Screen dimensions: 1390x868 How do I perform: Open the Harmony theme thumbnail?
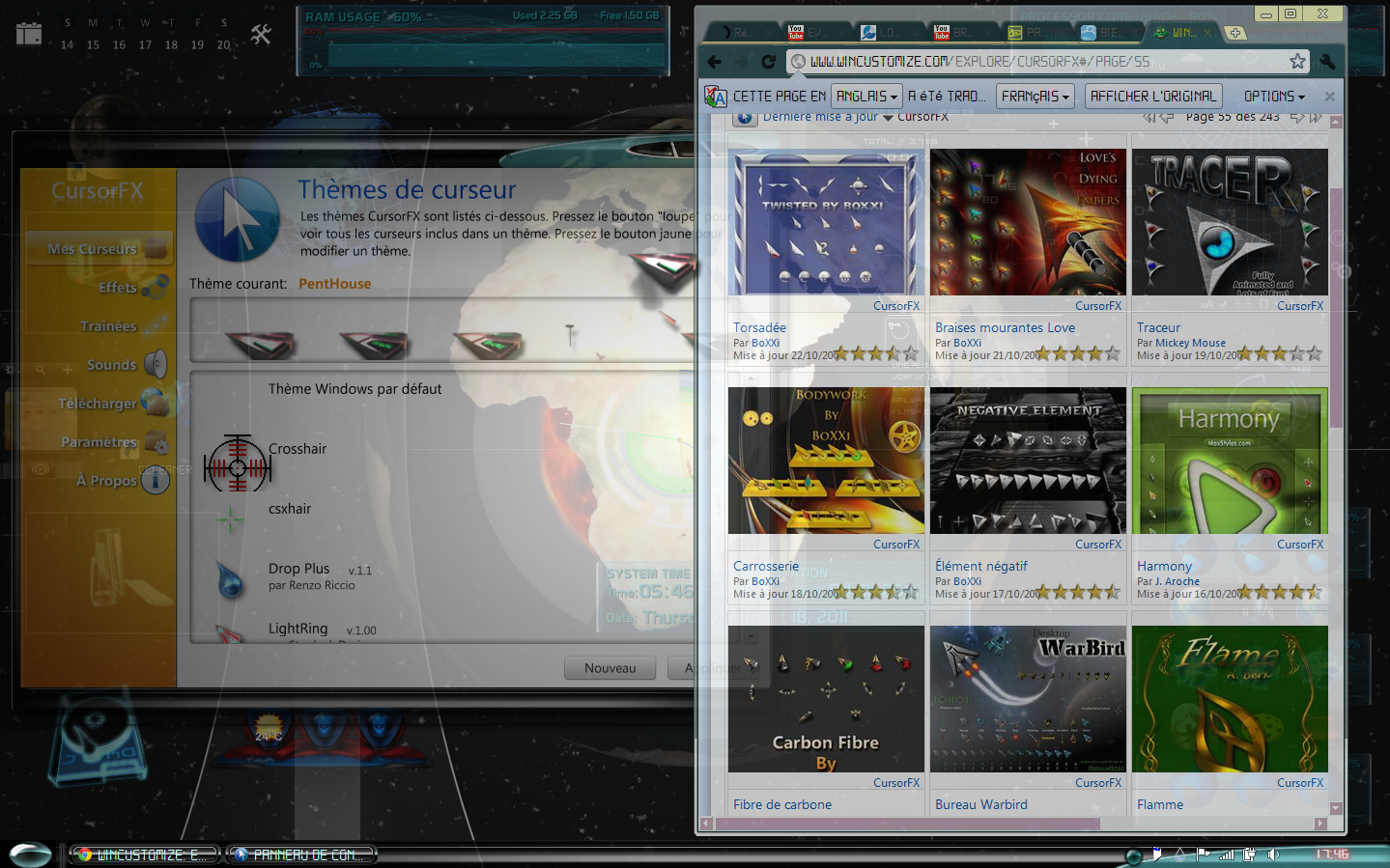[x=1230, y=461]
